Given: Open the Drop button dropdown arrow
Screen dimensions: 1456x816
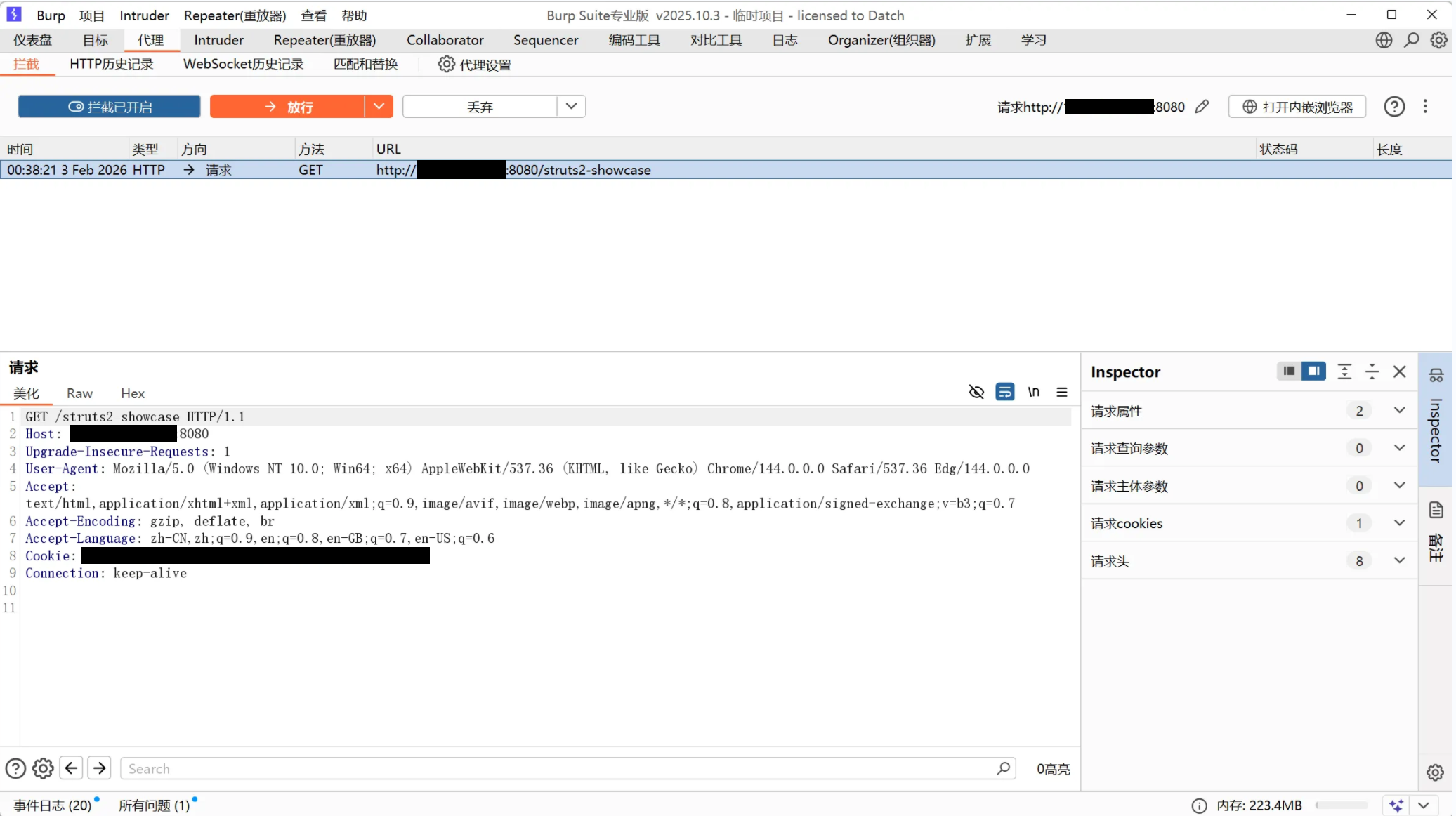Looking at the screenshot, I should point(572,107).
